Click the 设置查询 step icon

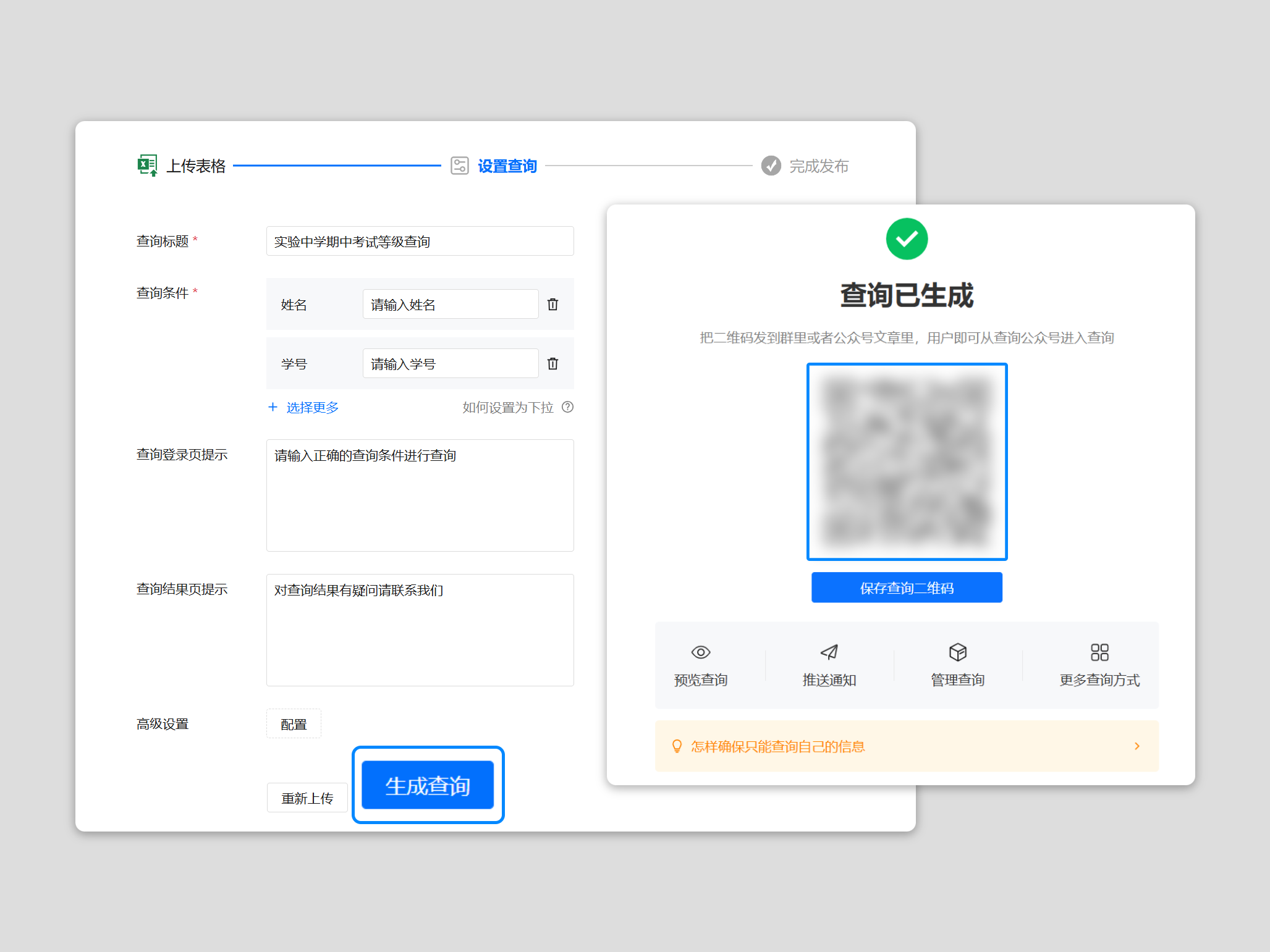460,166
